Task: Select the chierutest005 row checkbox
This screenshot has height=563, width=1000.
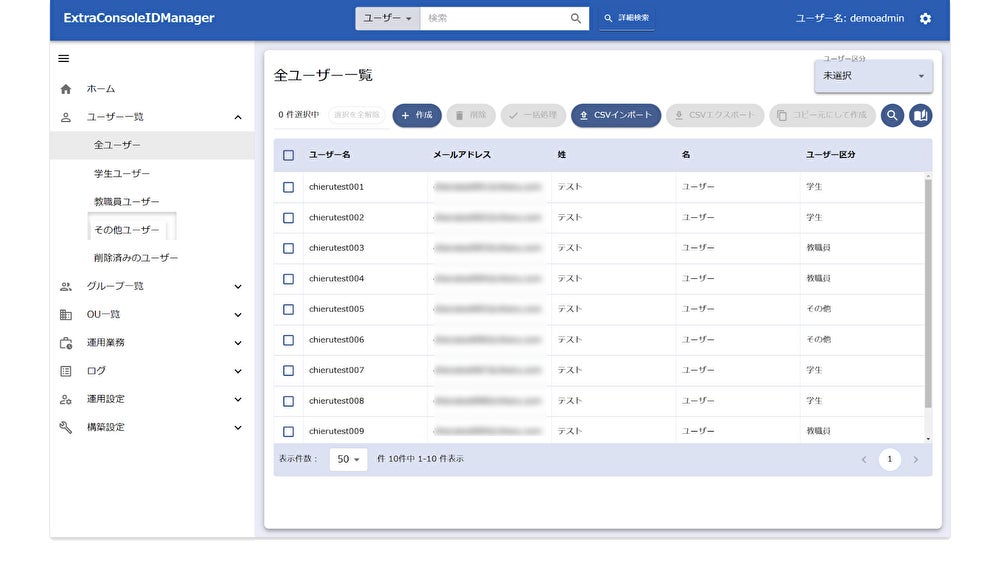Action: [289, 310]
